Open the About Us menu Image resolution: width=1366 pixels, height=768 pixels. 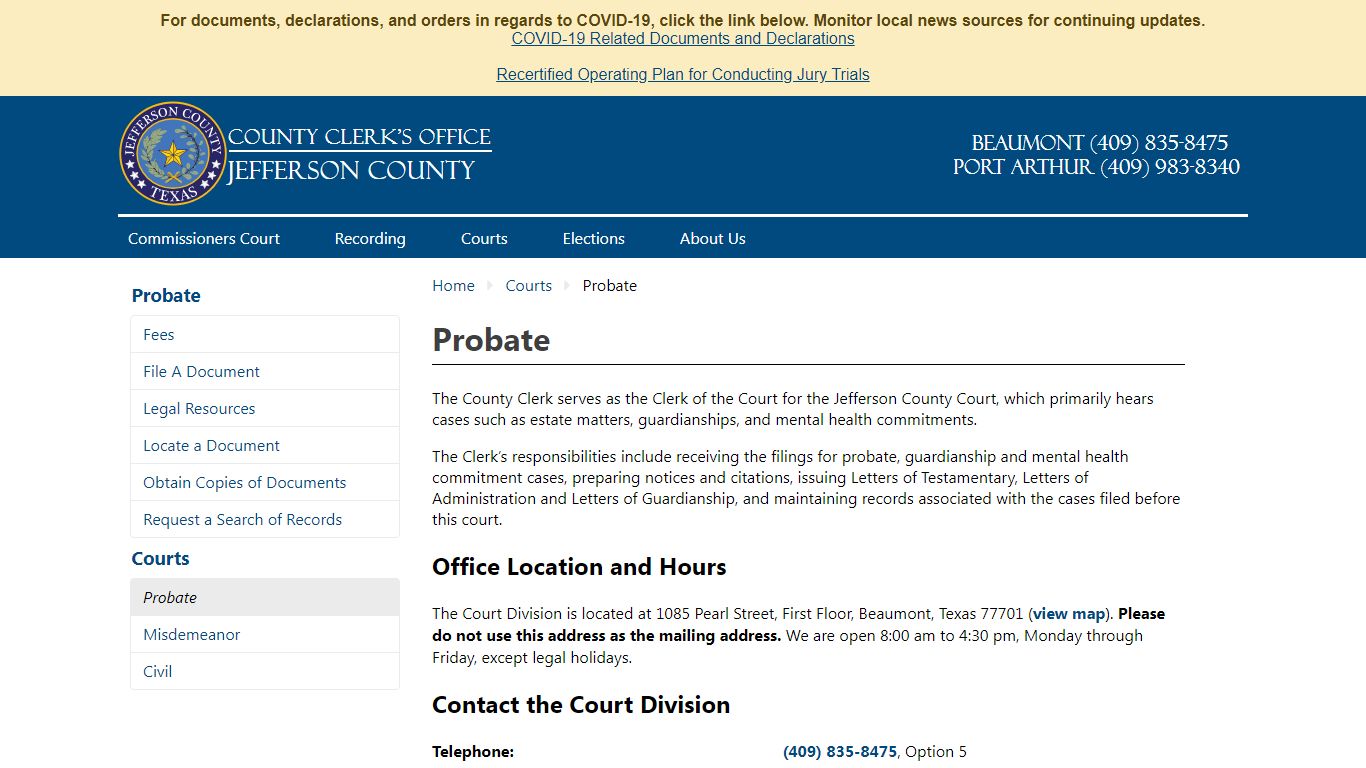click(713, 238)
